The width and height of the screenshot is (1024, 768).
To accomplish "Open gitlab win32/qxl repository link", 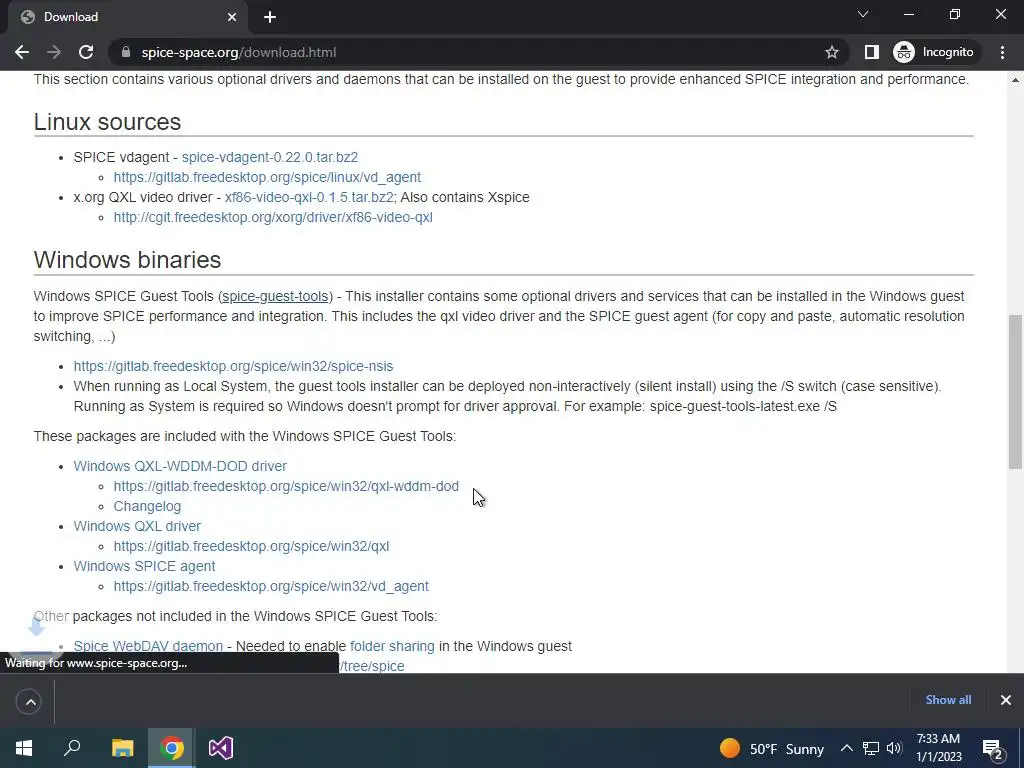I will (x=251, y=547).
